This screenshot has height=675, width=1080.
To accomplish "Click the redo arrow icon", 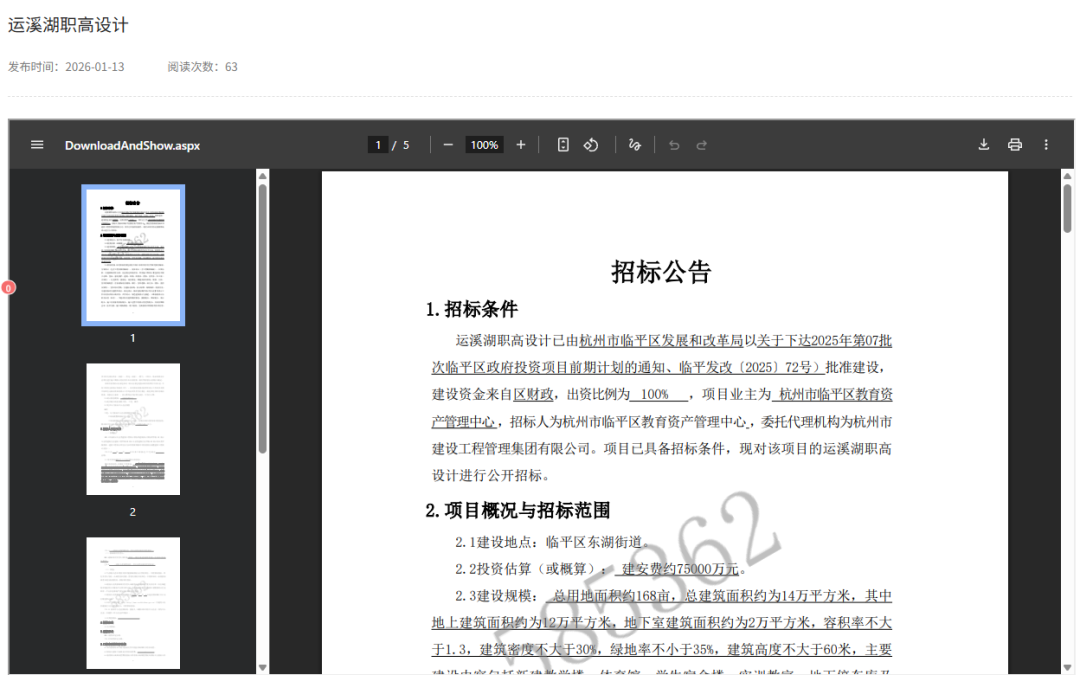I will click(x=701, y=145).
